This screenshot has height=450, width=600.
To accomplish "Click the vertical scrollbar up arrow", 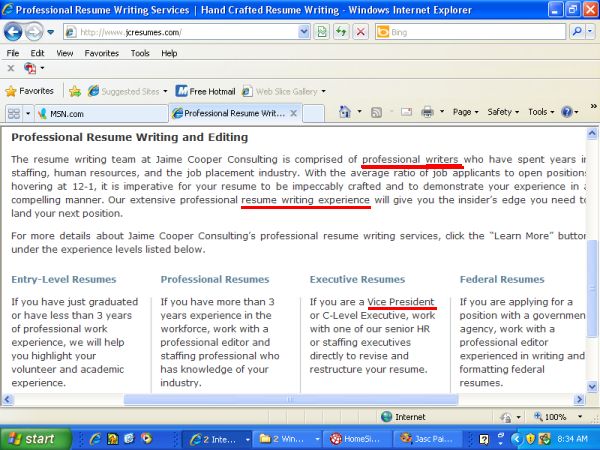I will point(592,134).
